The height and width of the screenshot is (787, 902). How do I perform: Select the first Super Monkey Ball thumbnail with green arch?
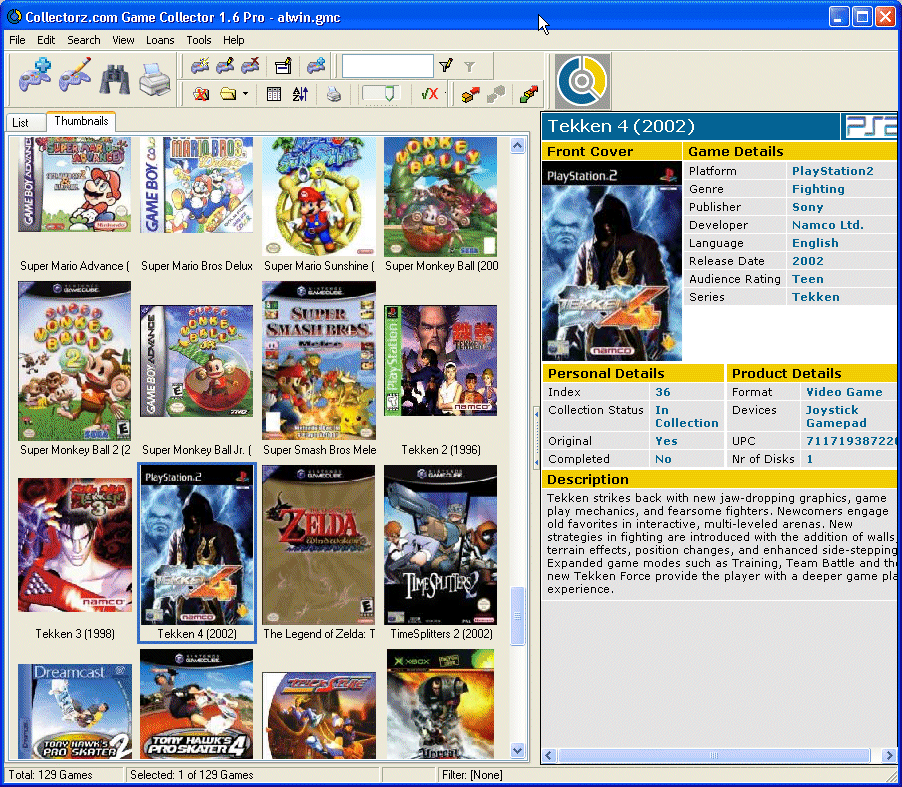[441, 196]
